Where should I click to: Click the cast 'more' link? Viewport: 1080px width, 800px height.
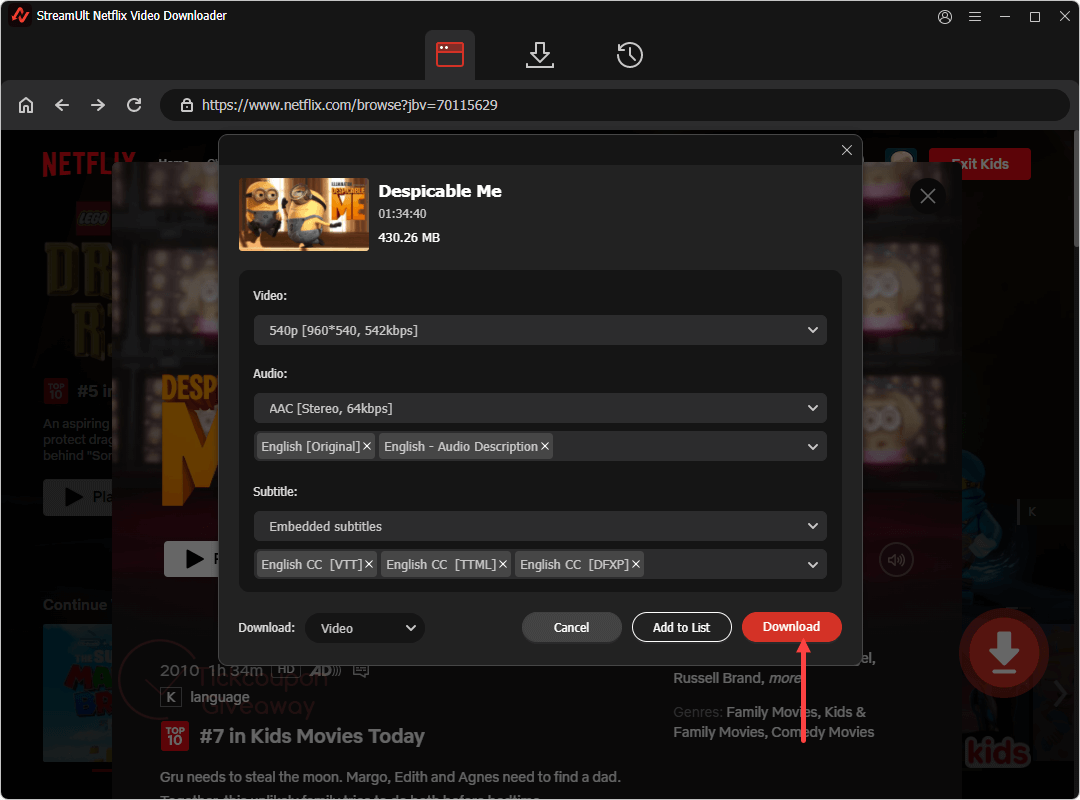tap(785, 678)
